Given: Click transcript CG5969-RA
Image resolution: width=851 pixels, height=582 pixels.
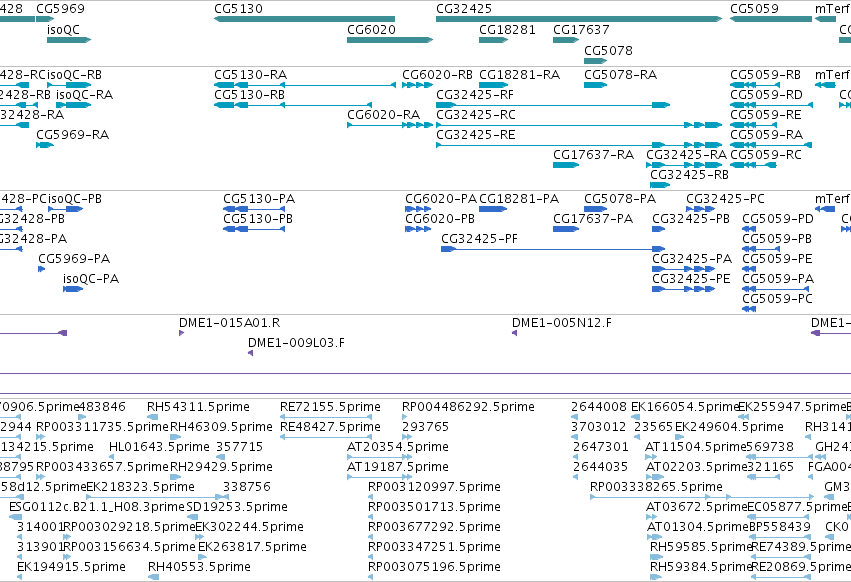Looking at the screenshot, I should tap(45, 145).
